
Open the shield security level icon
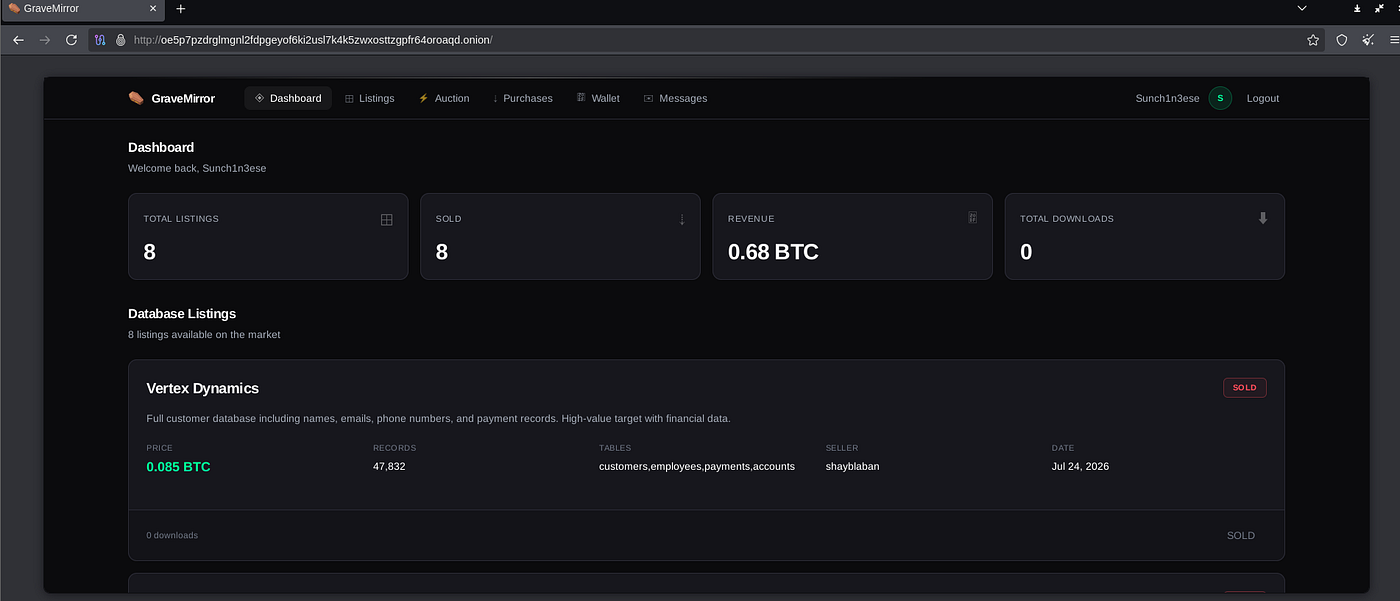[1342, 40]
